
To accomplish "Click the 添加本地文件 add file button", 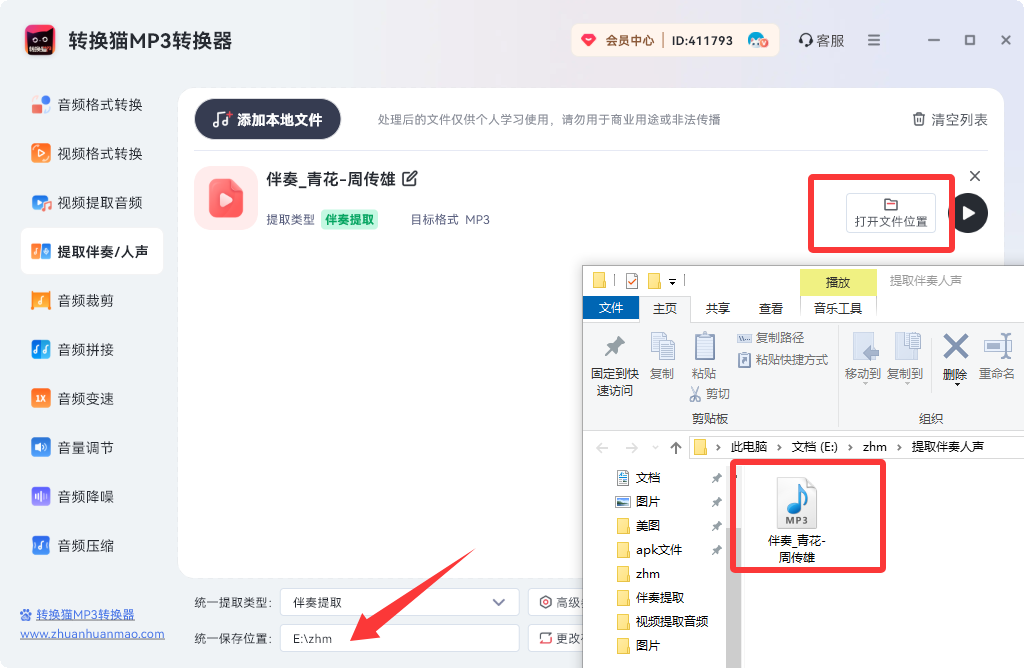I will tap(266, 118).
